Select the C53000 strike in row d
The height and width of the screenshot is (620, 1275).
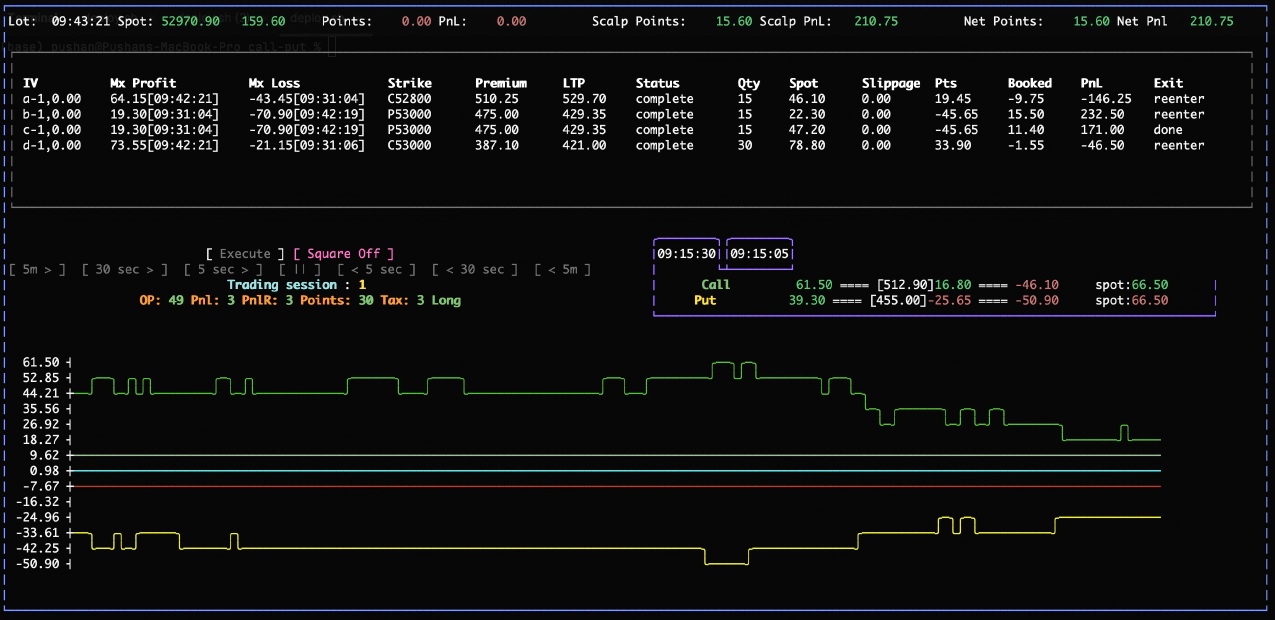click(x=409, y=146)
